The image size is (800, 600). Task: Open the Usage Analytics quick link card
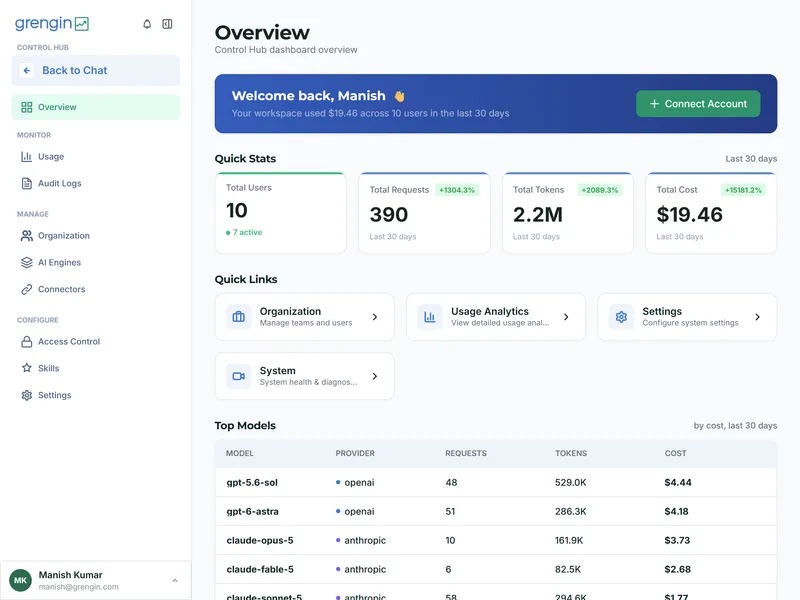click(x=496, y=317)
